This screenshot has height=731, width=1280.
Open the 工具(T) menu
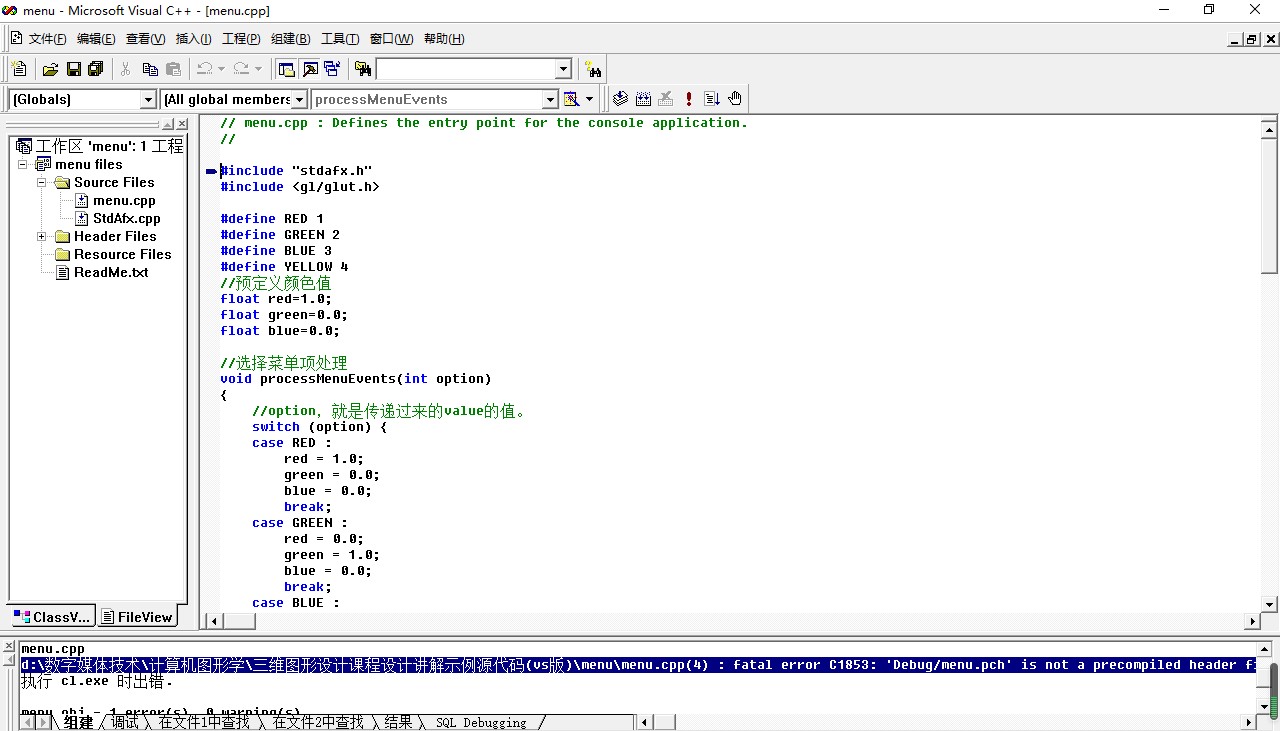[340, 39]
